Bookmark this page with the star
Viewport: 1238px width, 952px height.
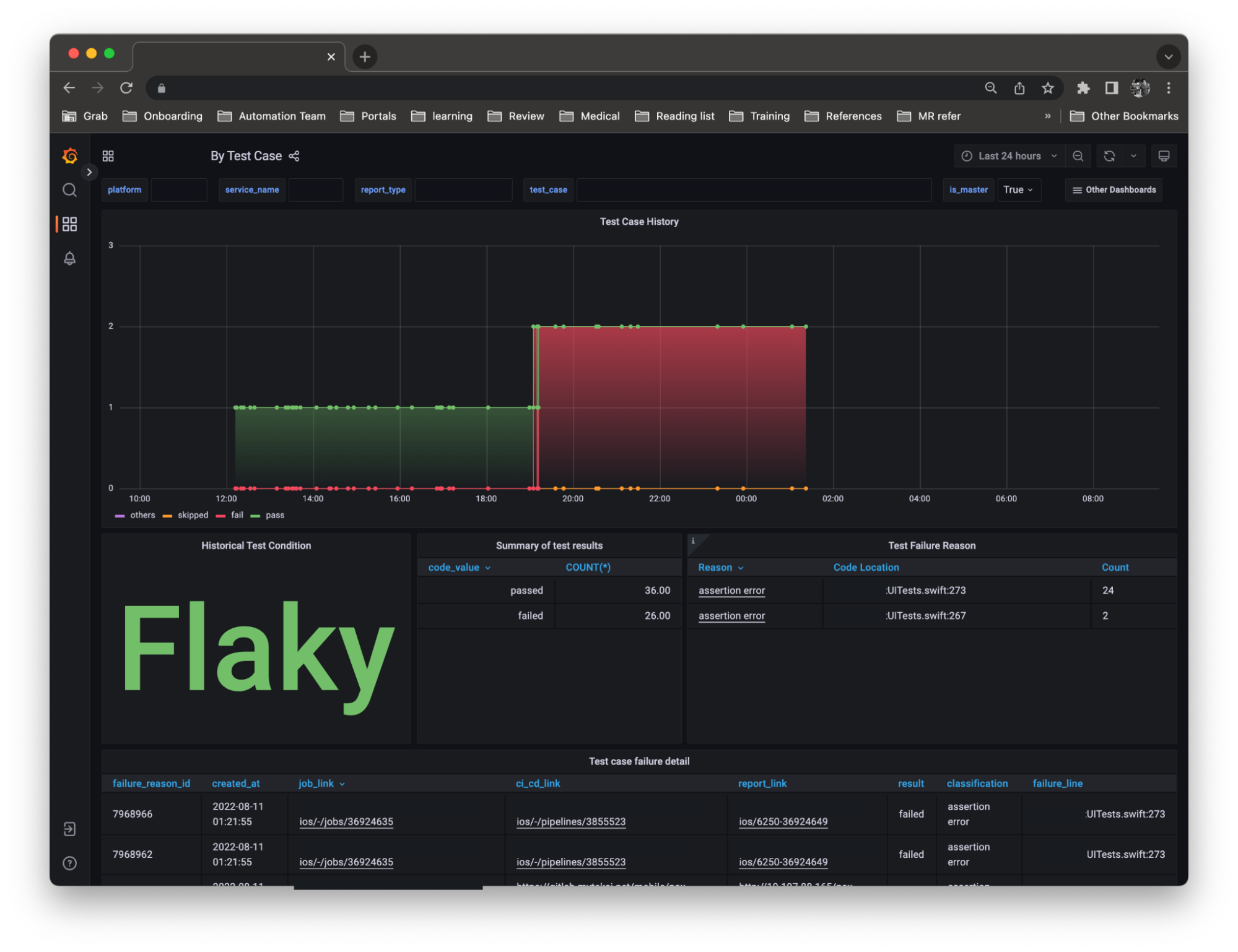pyautogui.click(x=1048, y=88)
